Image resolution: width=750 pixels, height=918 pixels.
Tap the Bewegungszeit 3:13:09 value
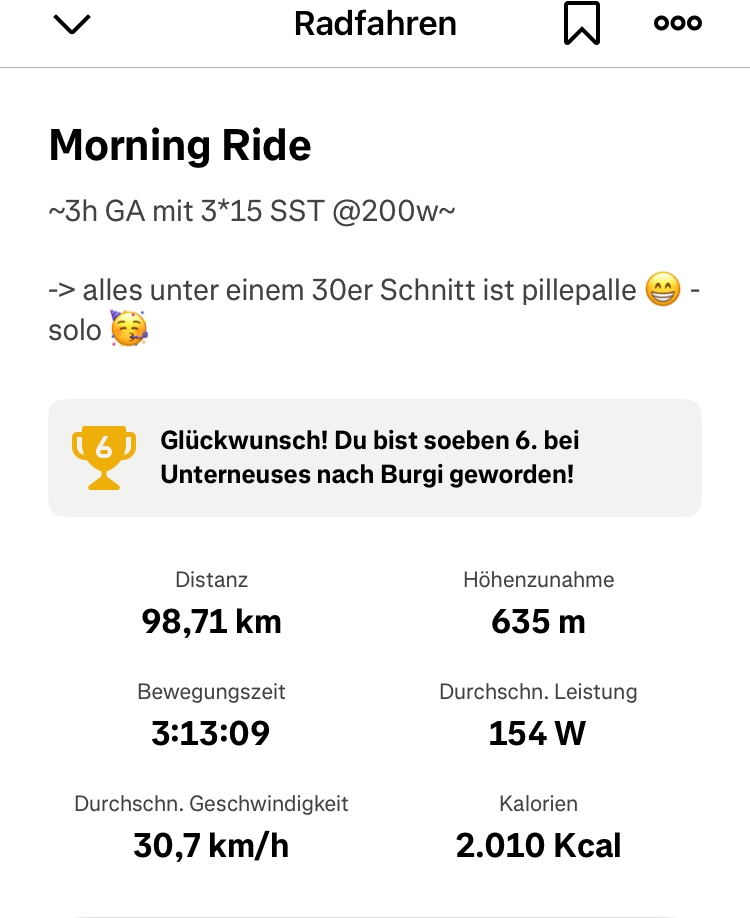coord(211,734)
